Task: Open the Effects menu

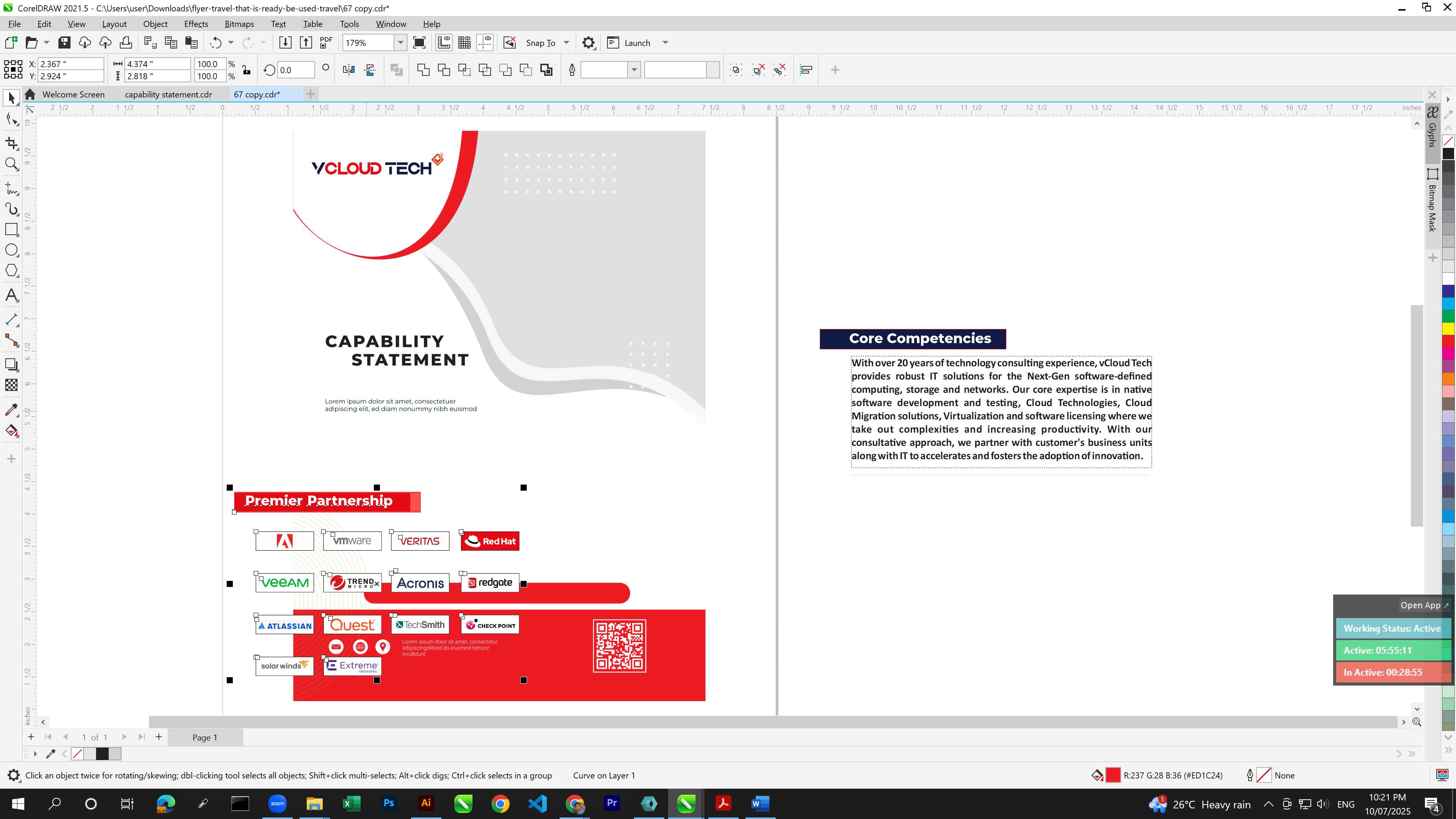Action: click(196, 24)
